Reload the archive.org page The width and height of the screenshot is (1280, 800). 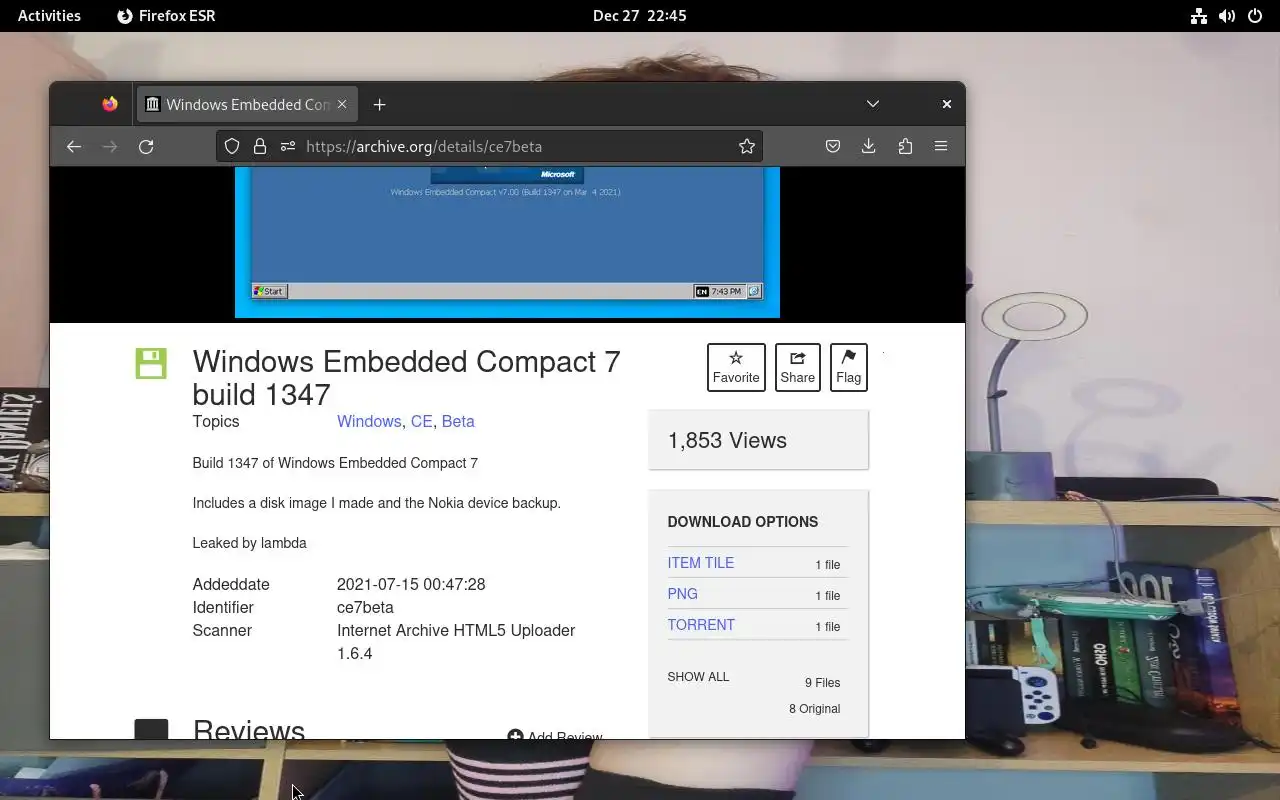coord(146,146)
